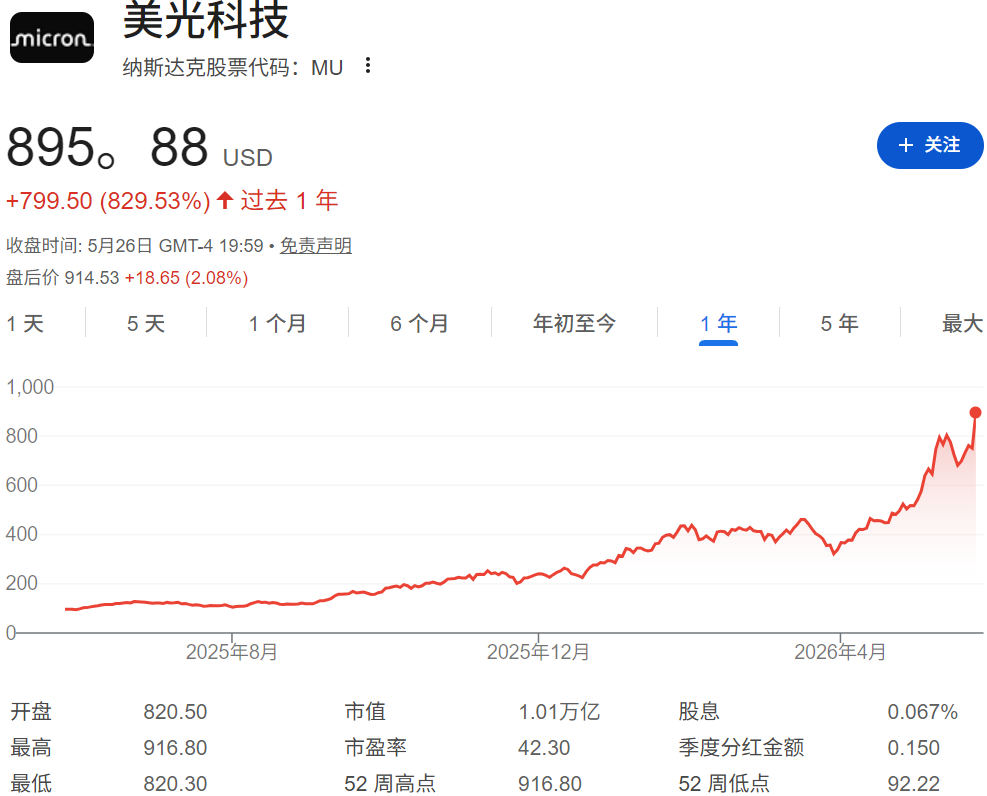Switch to the 1 天 tab

click(25, 323)
